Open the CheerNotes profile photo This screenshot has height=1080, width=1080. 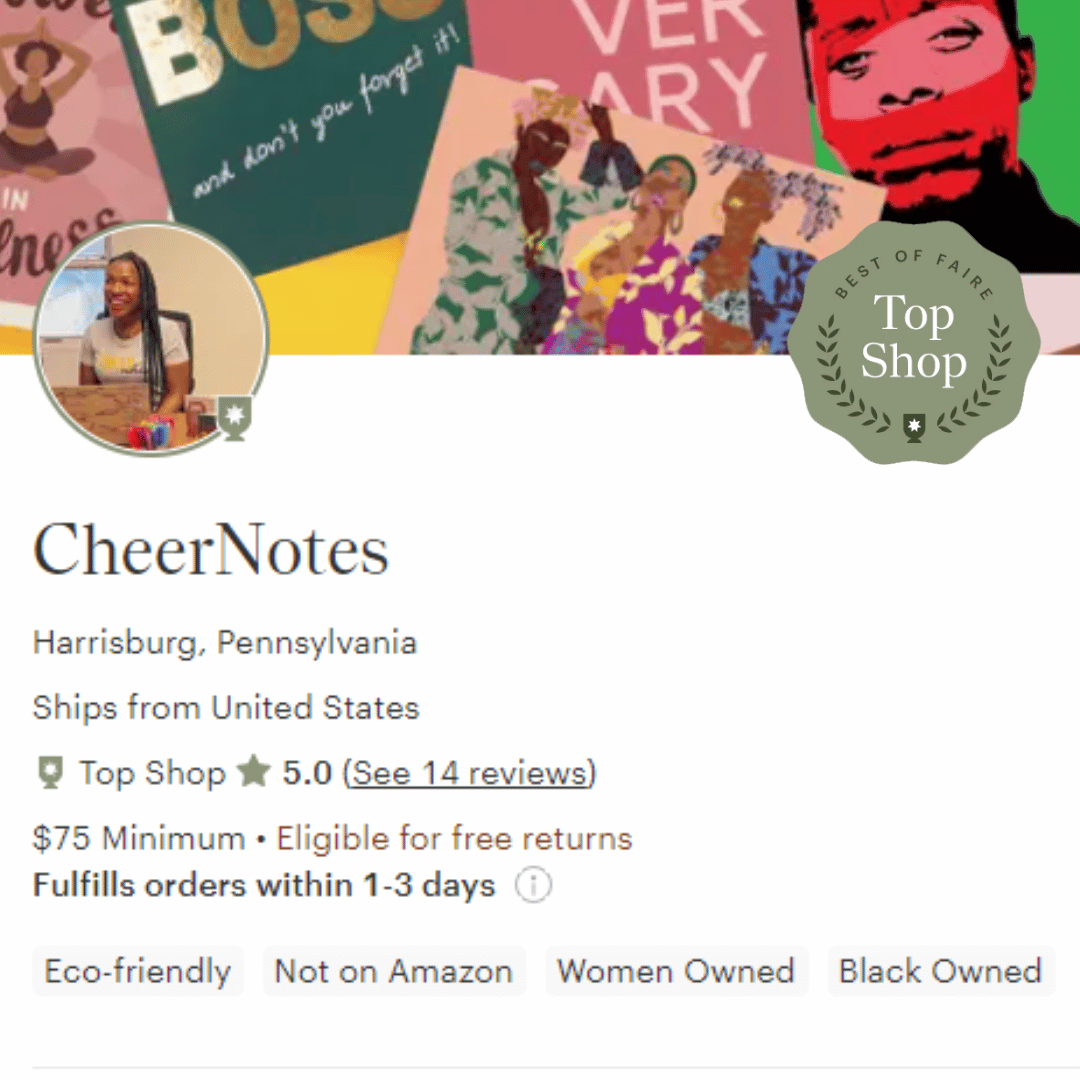click(150, 340)
